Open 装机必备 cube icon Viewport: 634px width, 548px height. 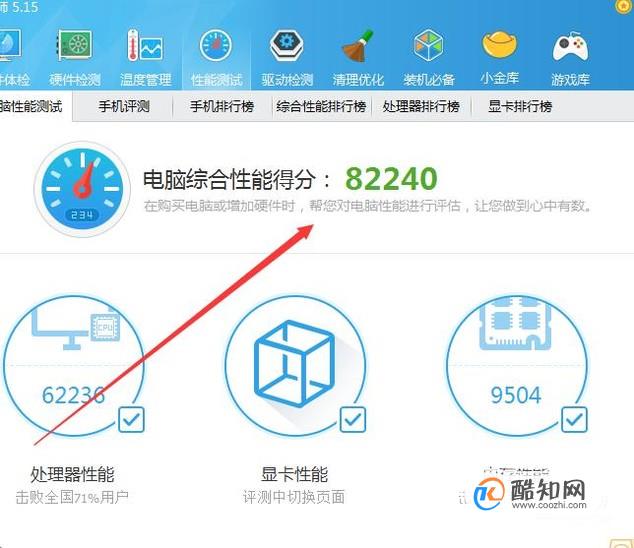428,45
